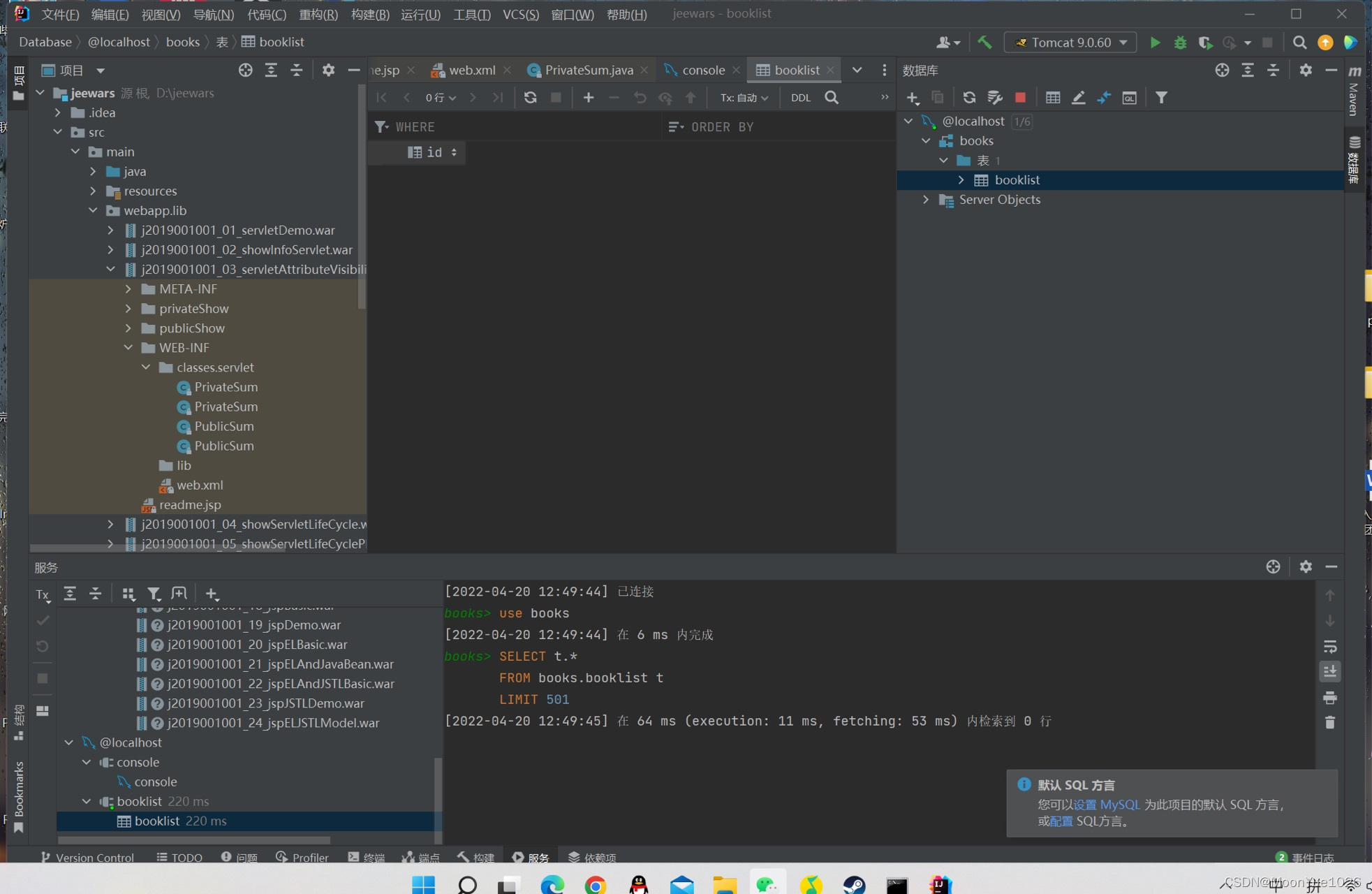
Task: Open the TODO tool window
Action: click(x=179, y=857)
